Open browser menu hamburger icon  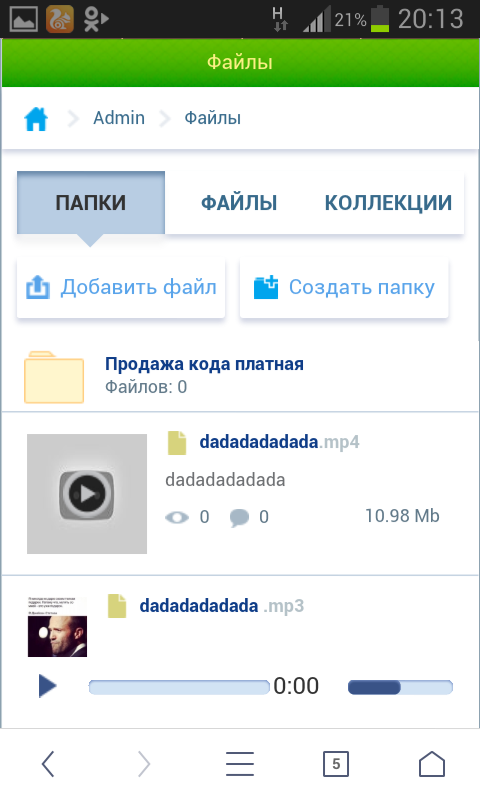240,764
